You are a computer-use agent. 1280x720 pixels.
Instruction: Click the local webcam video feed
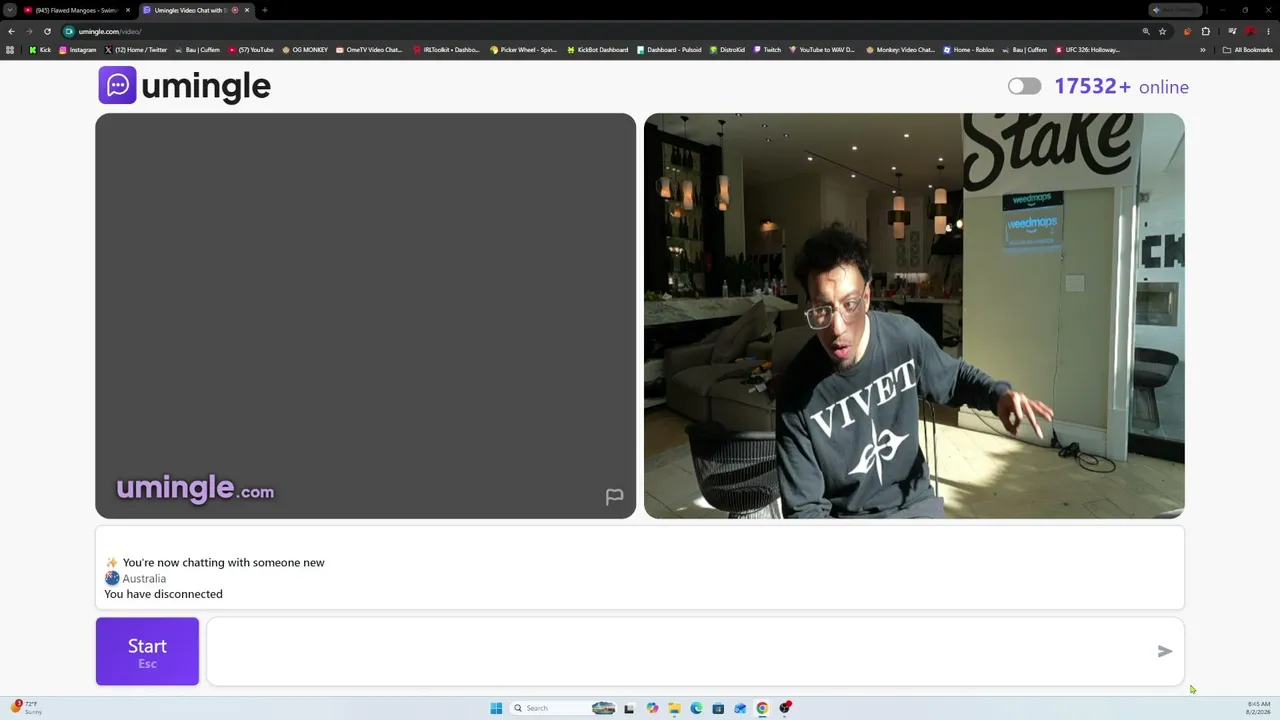[914, 316]
